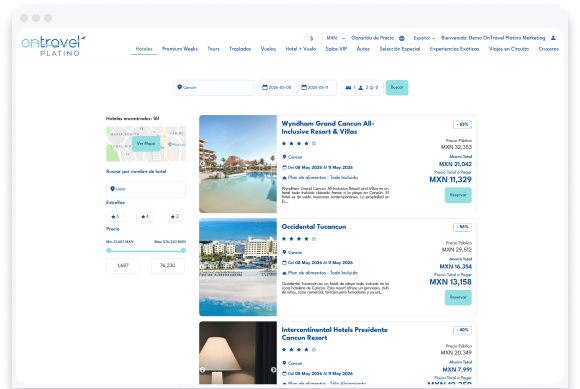Image resolution: width=580 pixels, height=389 pixels.
Task: Open the Occidental Tucancun hotel title
Action: pyautogui.click(x=314, y=227)
